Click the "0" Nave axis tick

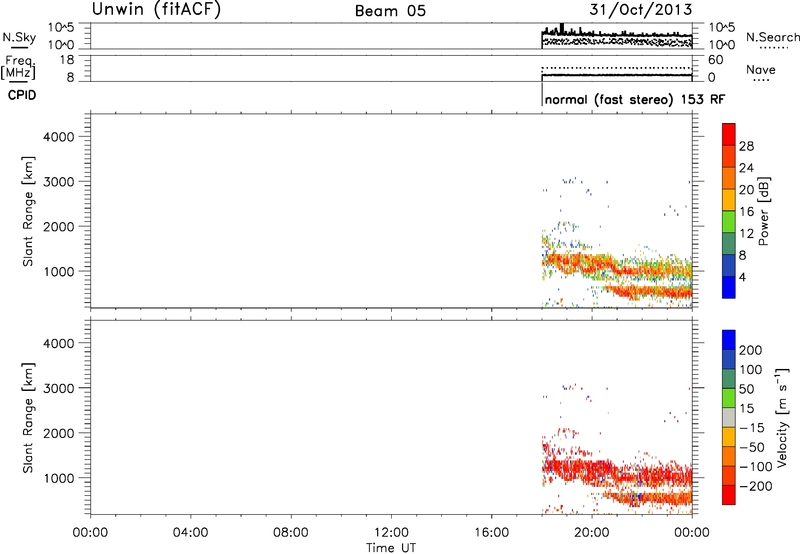coord(712,78)
